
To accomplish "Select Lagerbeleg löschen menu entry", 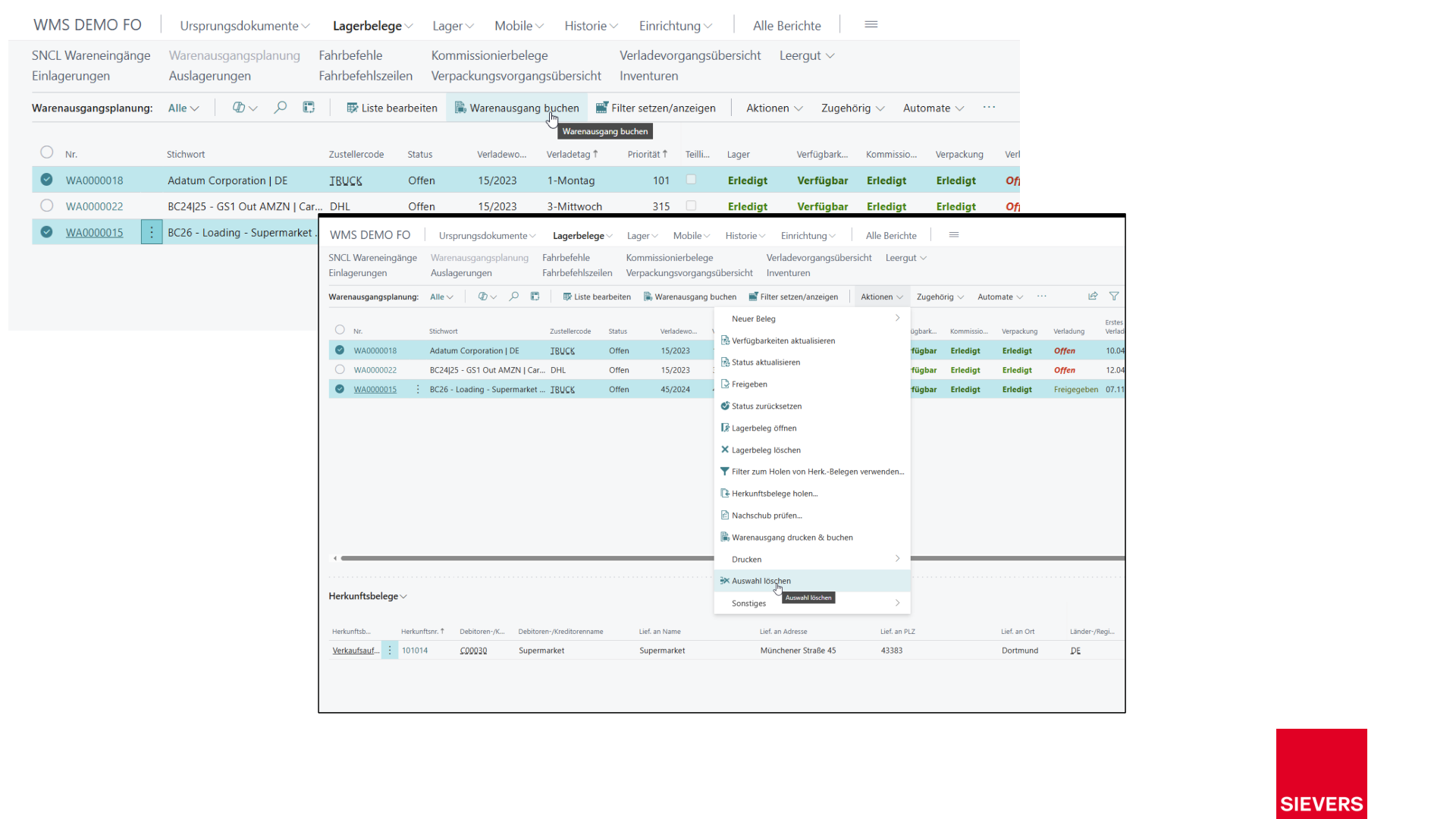I will [765, 450].
